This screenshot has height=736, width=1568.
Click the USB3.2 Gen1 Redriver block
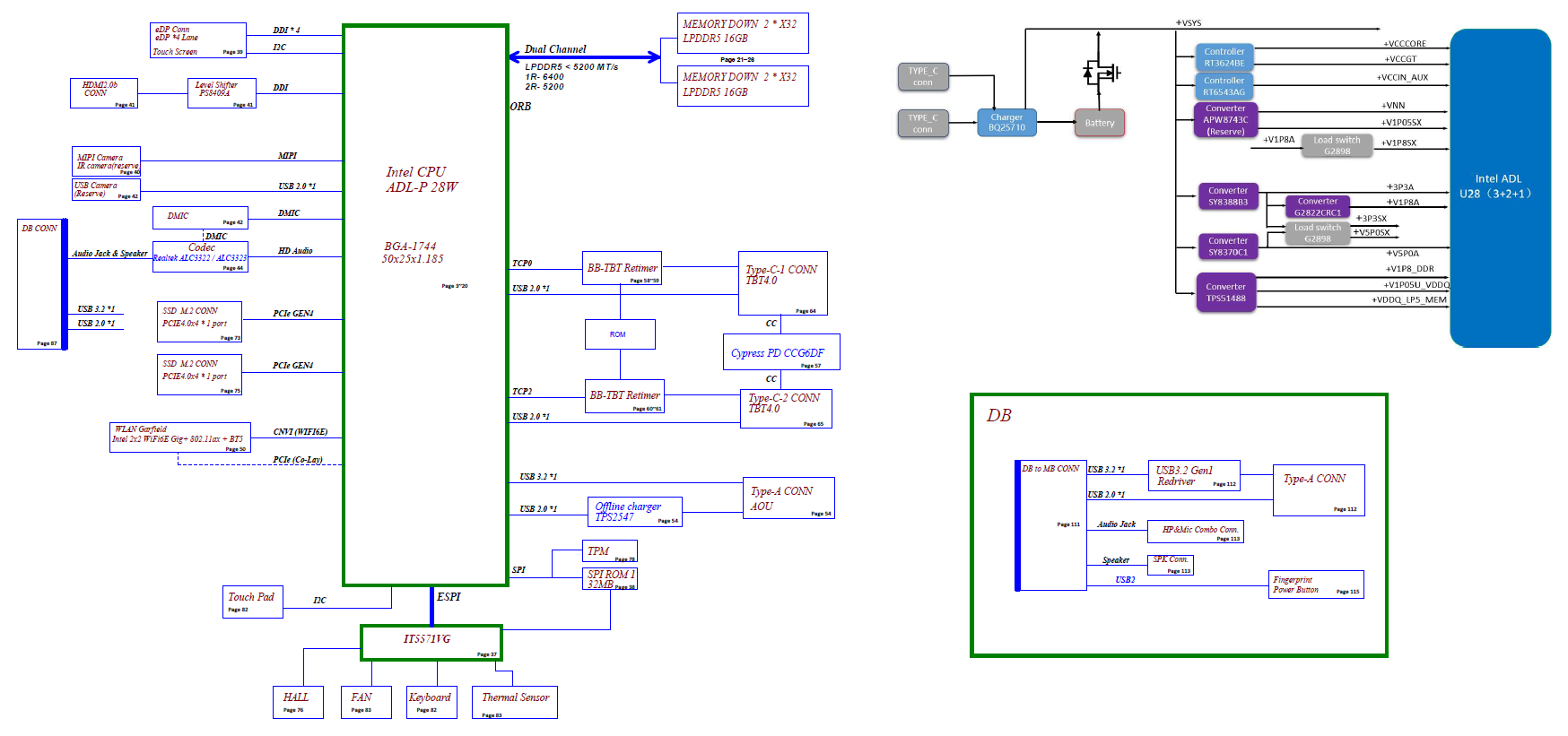pyautogui.click(x=1196, y=475)
